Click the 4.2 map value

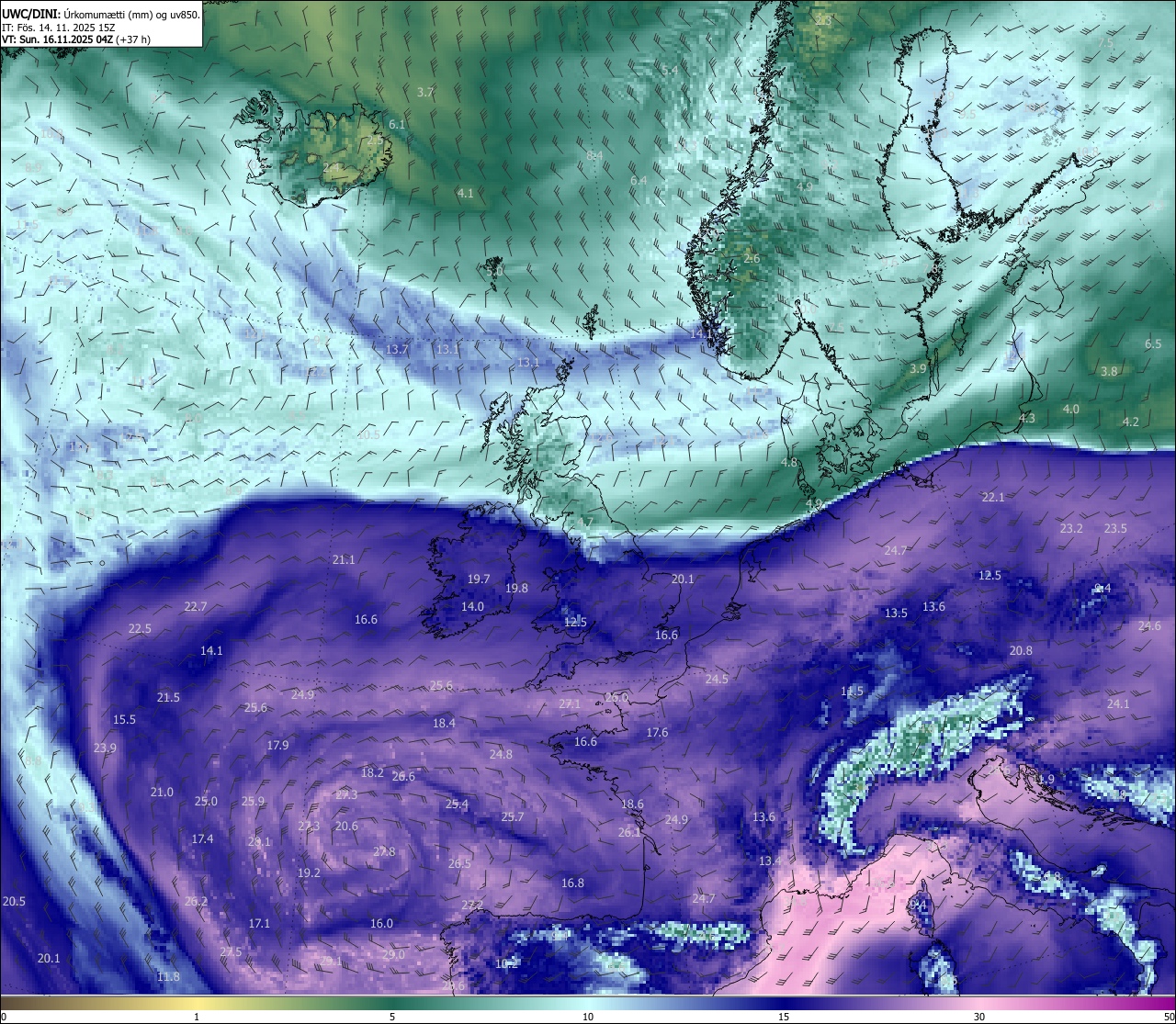coord(1131,422)
